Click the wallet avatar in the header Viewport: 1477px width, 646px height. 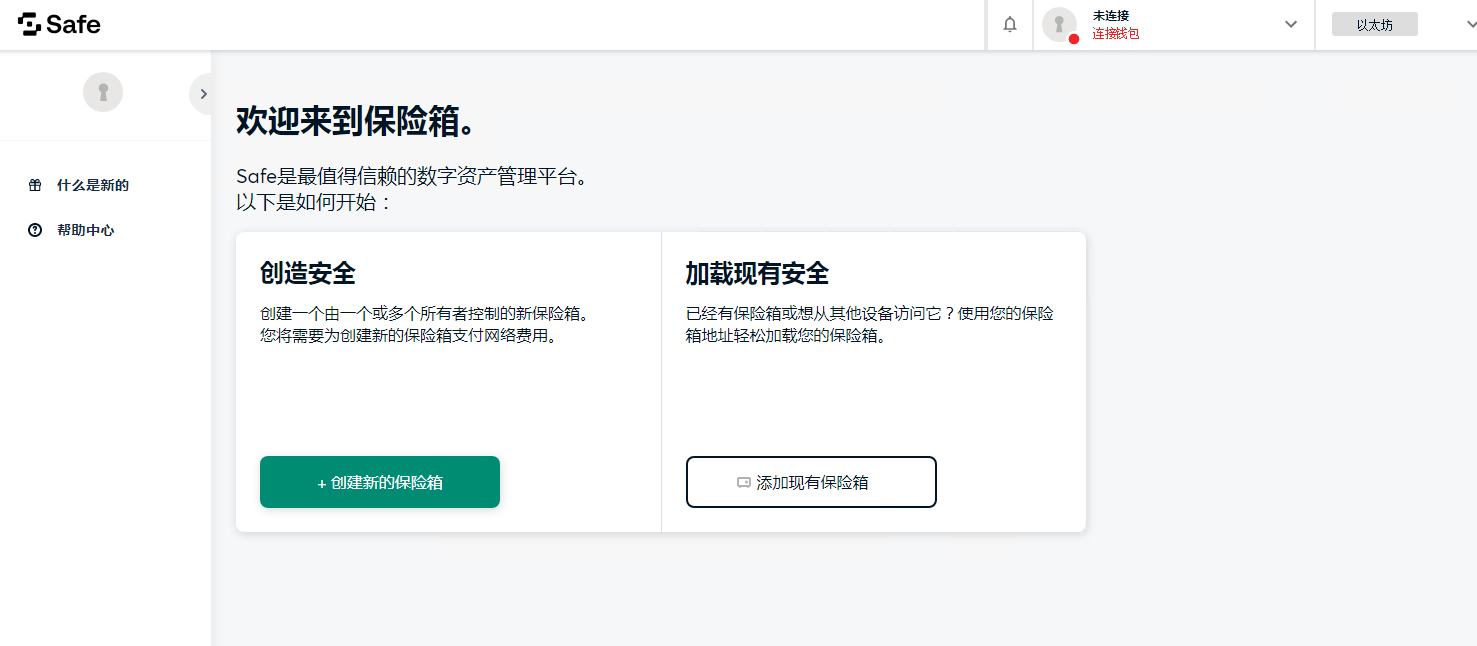pos(1059,25)
